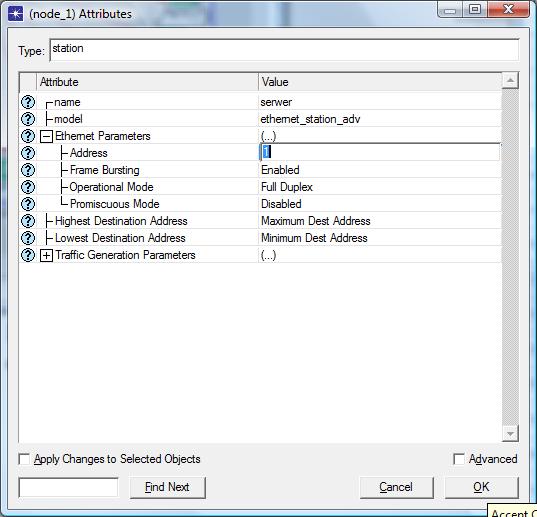View help for Highest Destination Address
This screenshot has height=517, width=537.
(x=28, y=221)
